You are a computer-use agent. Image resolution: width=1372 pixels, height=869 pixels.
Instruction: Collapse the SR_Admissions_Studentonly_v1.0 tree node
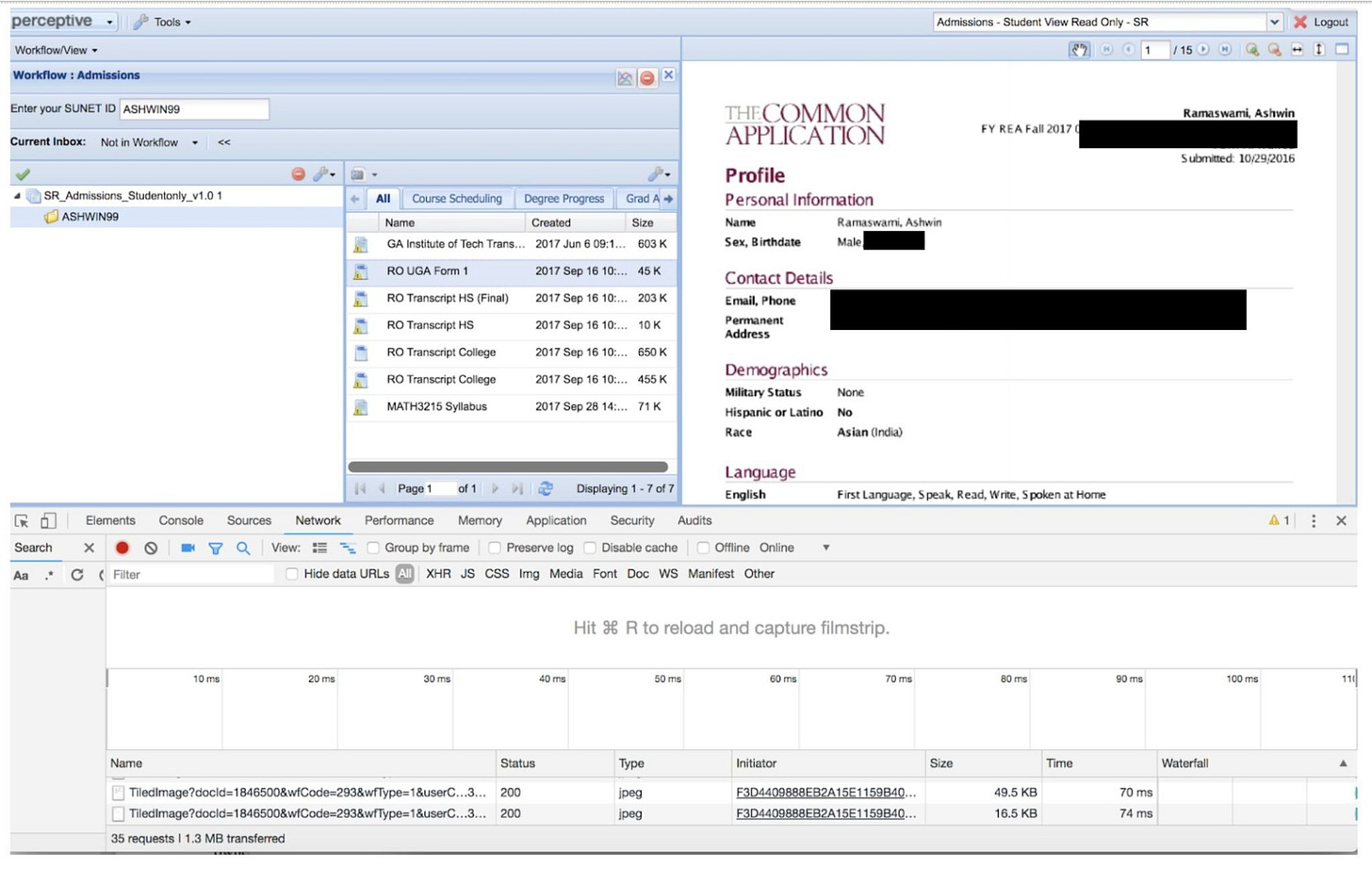pyautogui.click(x=17, y=196)
